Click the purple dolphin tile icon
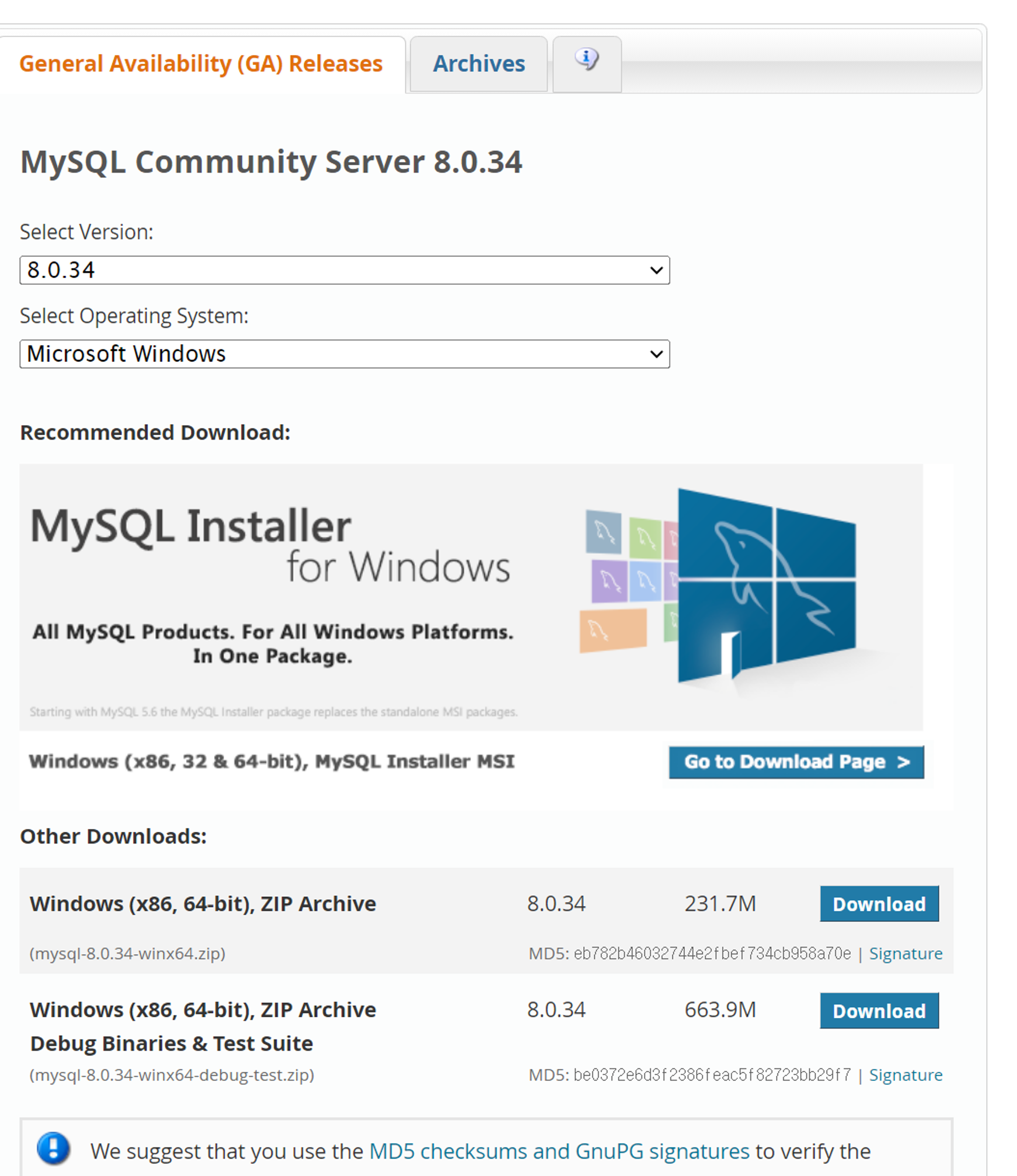1017x1176 pixels. [609, 581]
